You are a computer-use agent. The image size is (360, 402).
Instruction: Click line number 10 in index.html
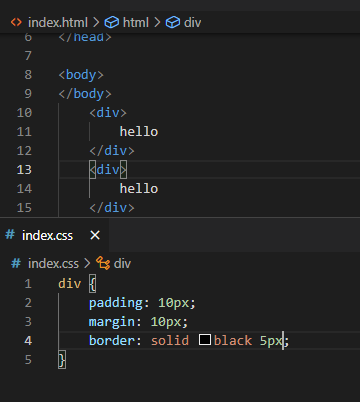[24, 113]
